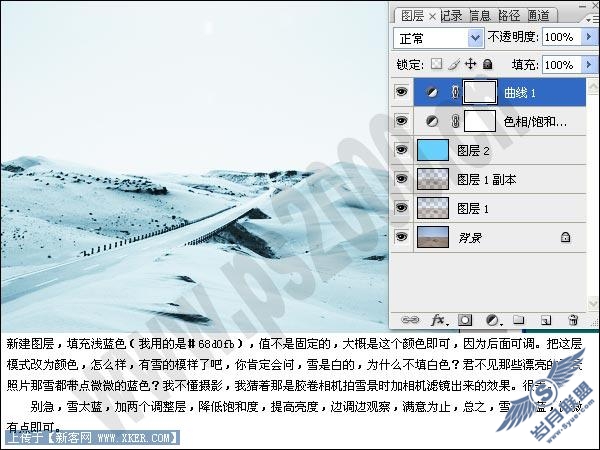The width and height of the screenshot is (600, 450).
Task: Click the mask link icon on 色相/饱和
Action: pyautogui.click(x=455, y=121)
